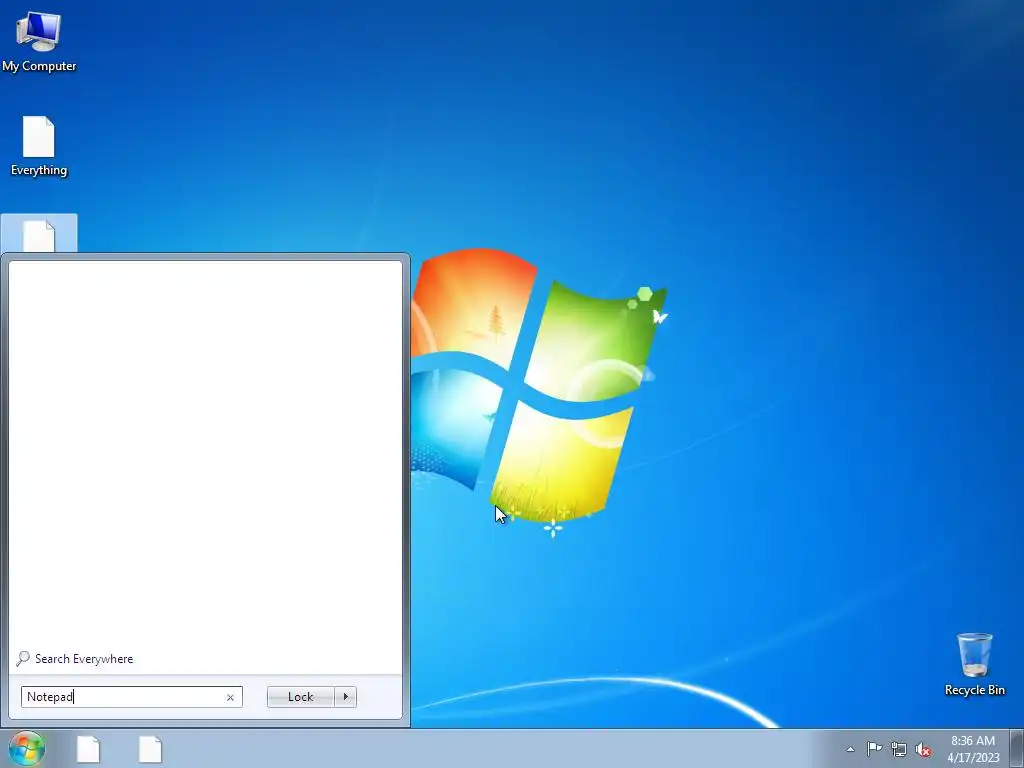
Task: Click Search Everywhere link
Action: click(x=84, y=659)
